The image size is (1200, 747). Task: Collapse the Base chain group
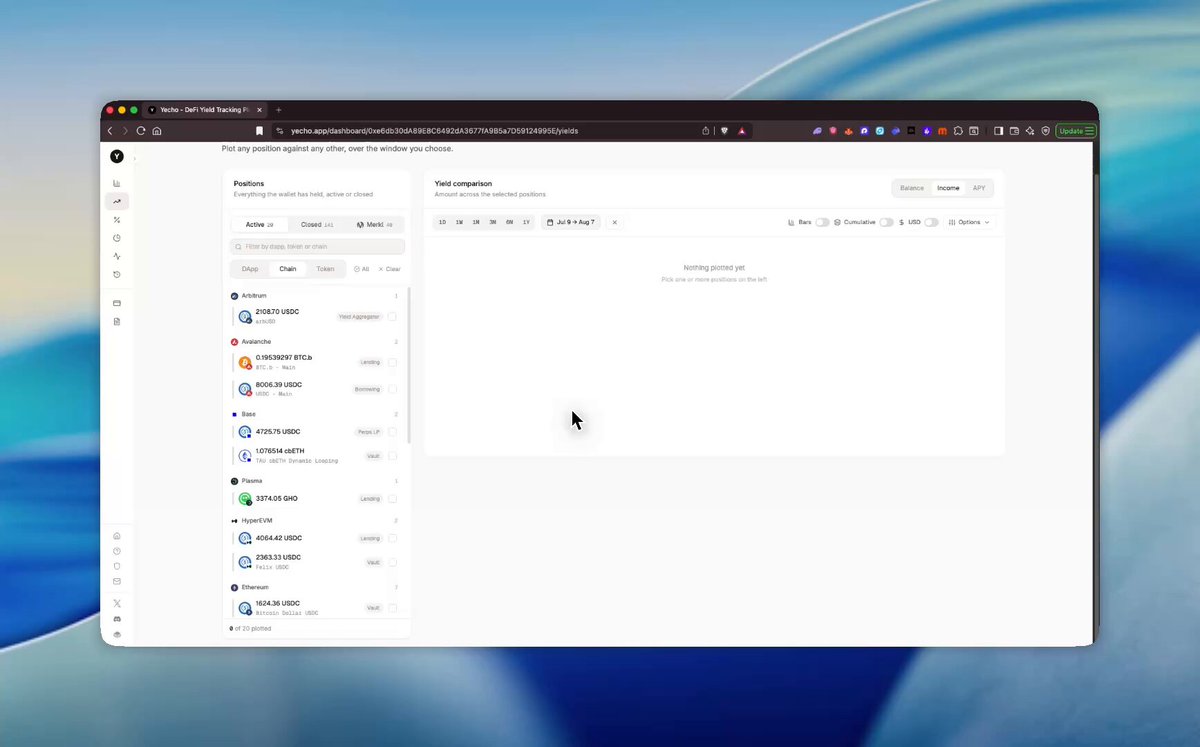[x=314, y=414]
